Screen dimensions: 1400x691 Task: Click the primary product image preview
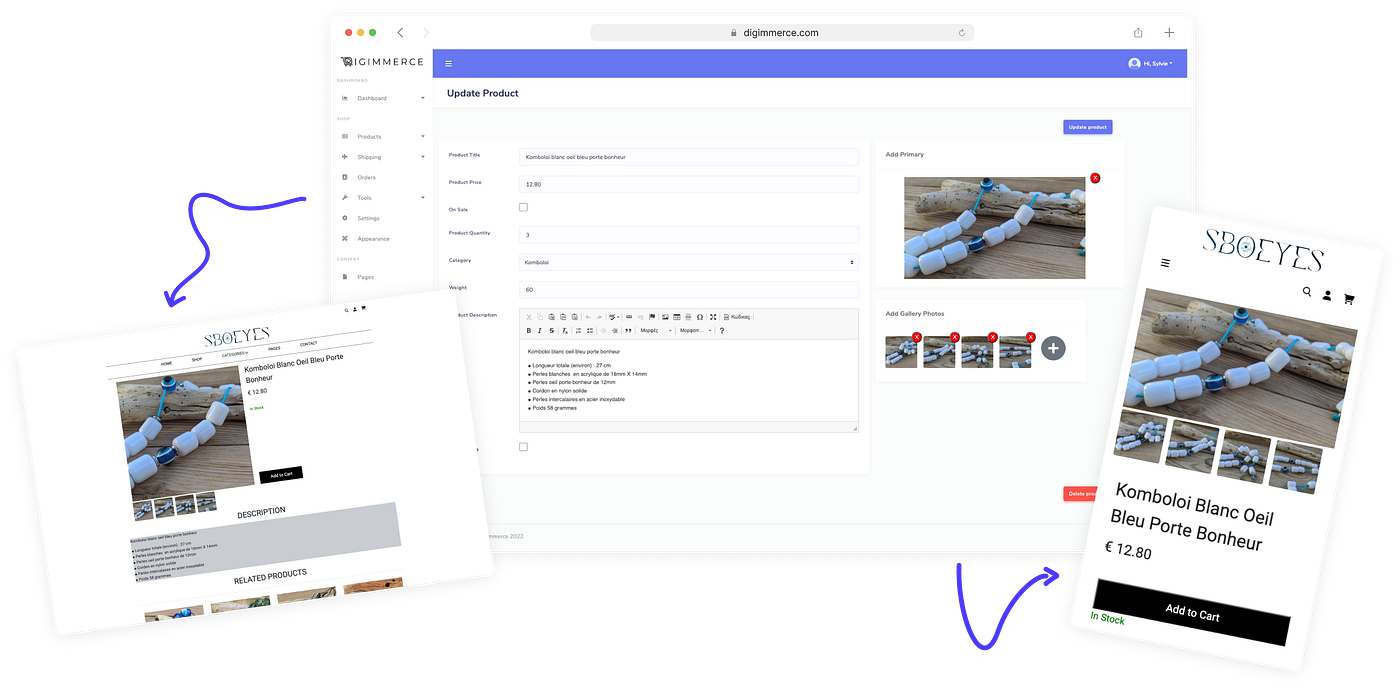coord(994,228)
